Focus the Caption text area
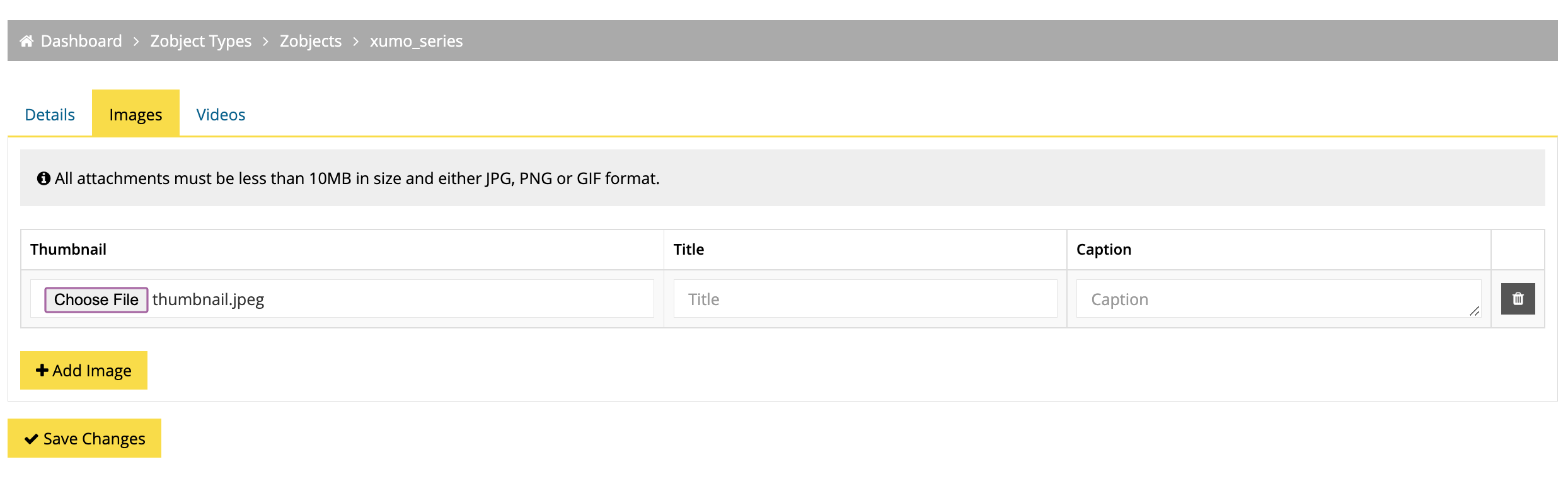The width and height of the screenshot is (1568, 498). point(1279,299)
